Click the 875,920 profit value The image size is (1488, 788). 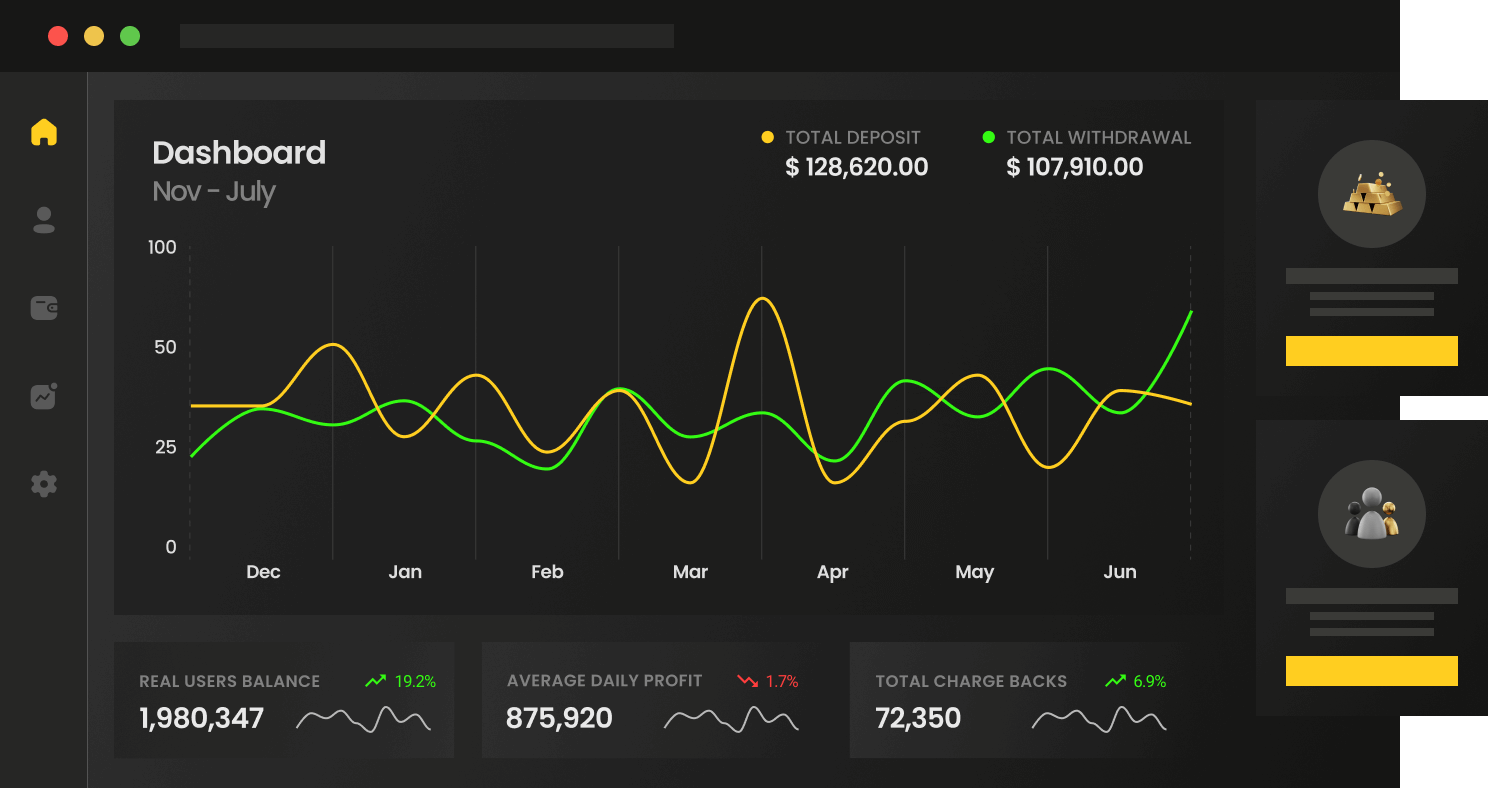tap(559, 718)
